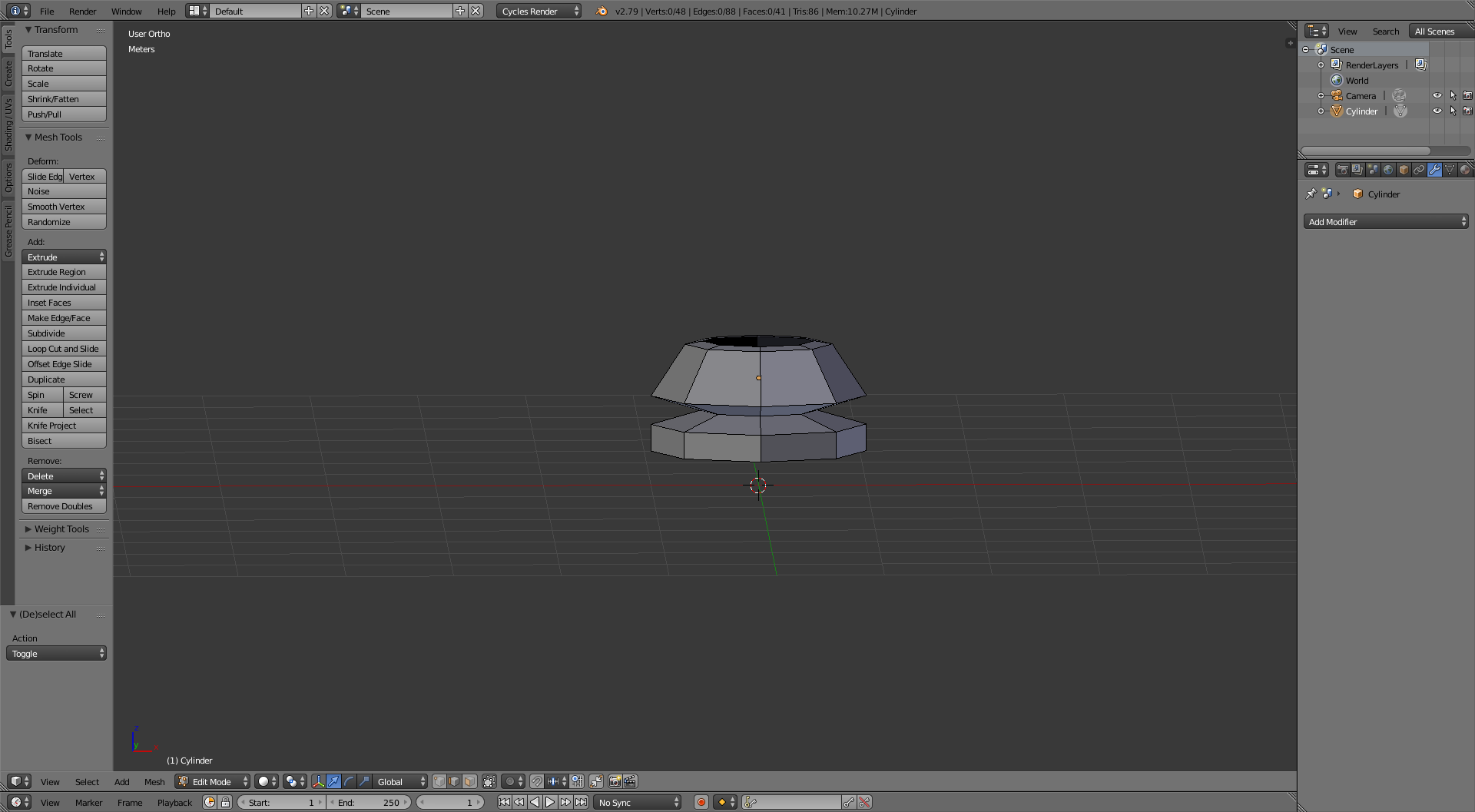The width and height of the screenshot is (1475, 812).
Task: Click the Camera data icon in outliner
Action: [x=1399, y=96]
